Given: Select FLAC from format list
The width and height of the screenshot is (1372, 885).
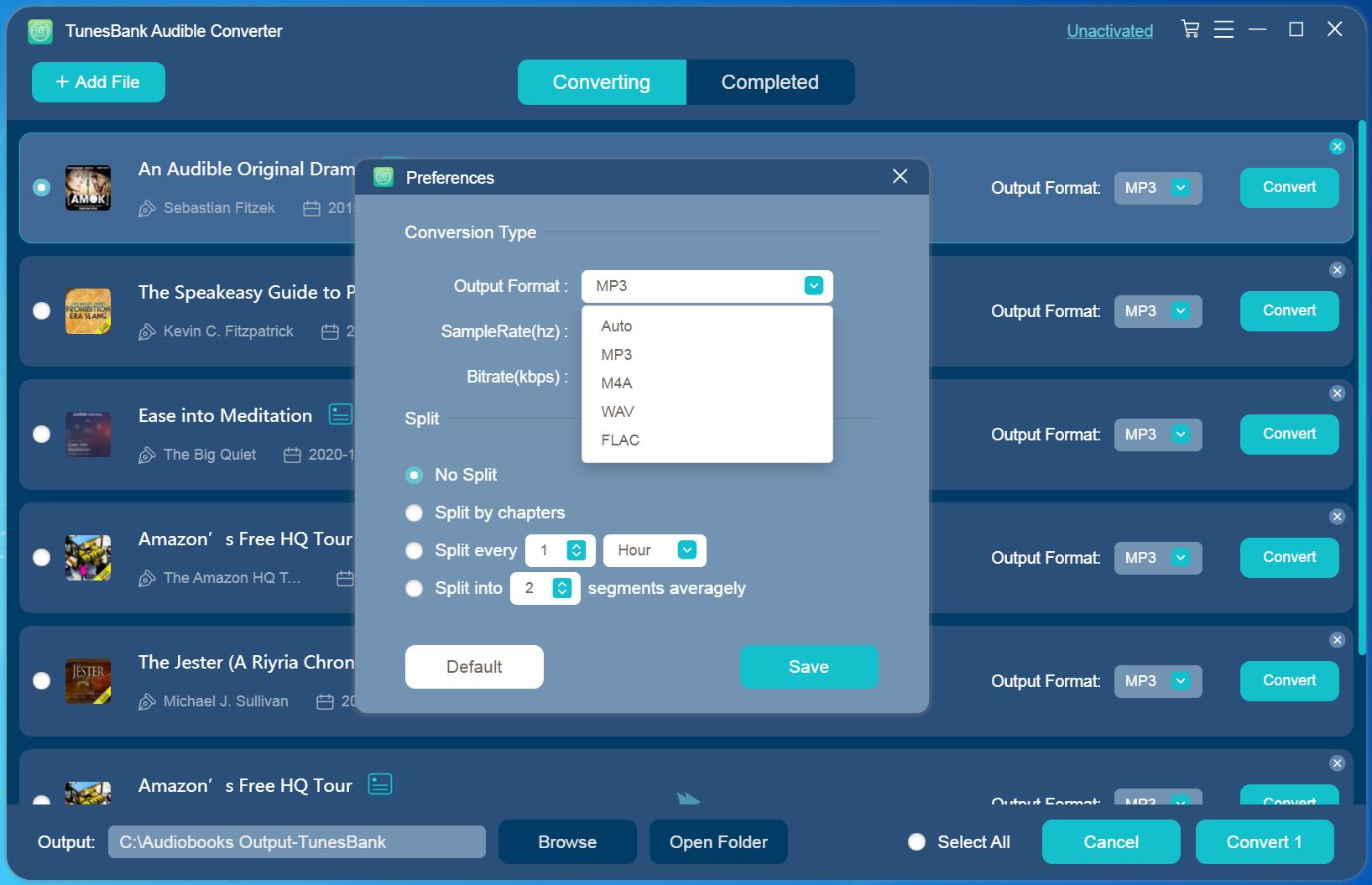Looking at the screenshot, I should (707, 440).
